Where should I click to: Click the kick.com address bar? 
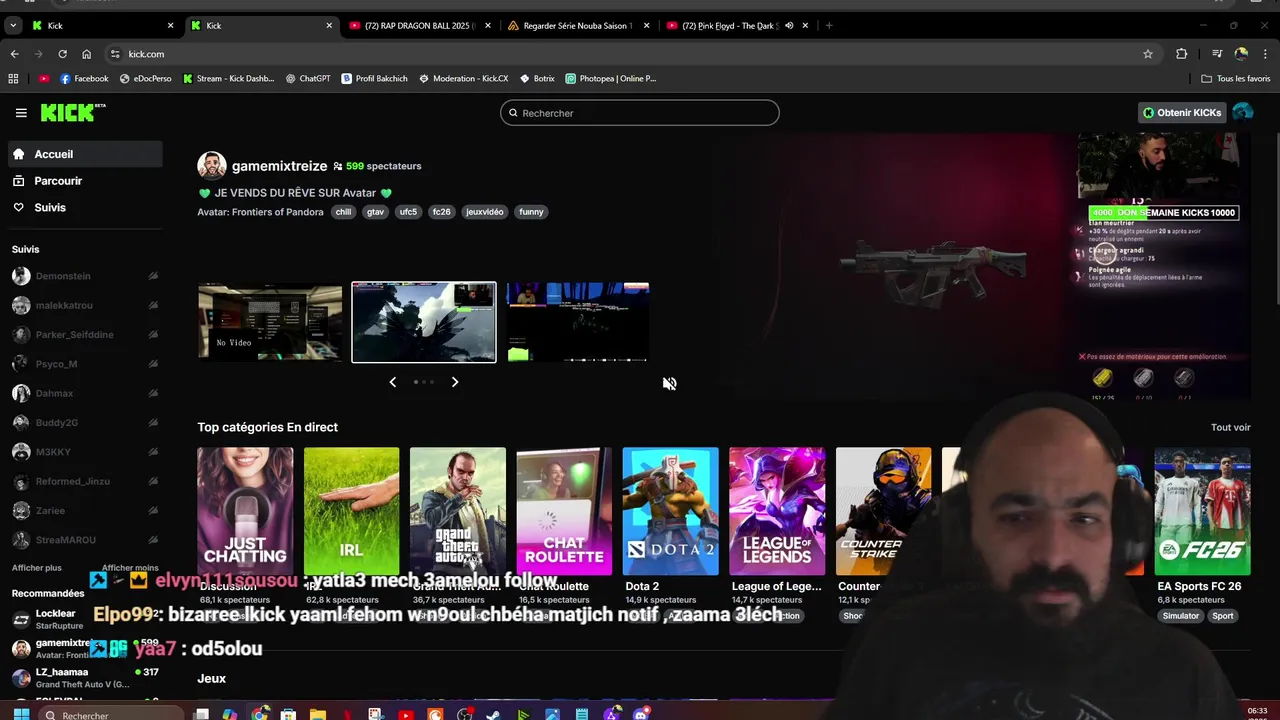(630, 54)
